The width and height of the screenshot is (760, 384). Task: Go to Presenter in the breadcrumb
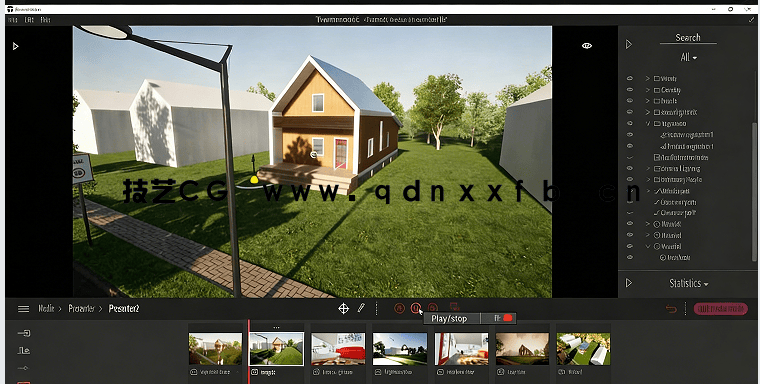81,308
